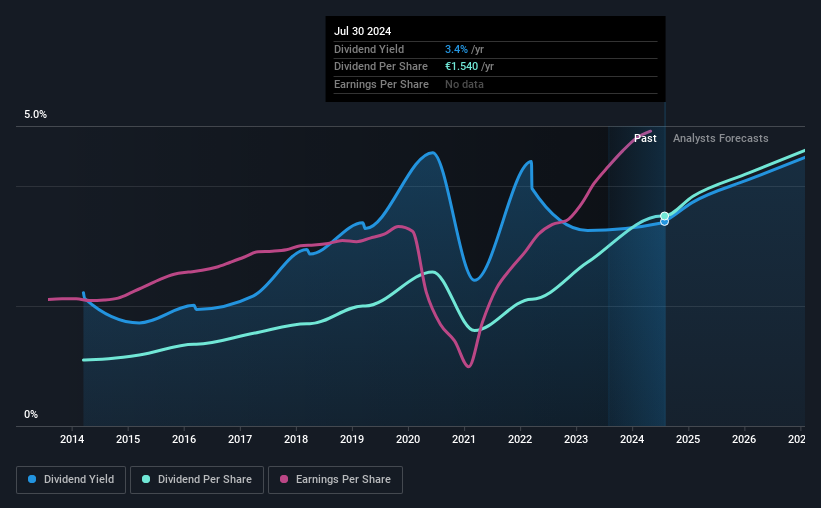Click the 2026 x-axis label

744,439
